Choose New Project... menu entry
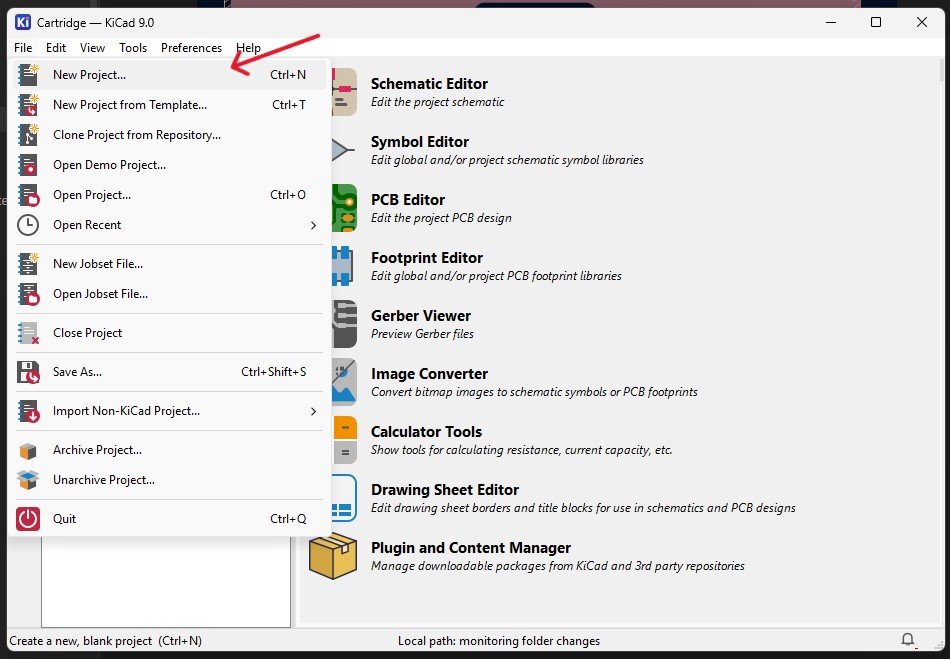 point(169,75)
